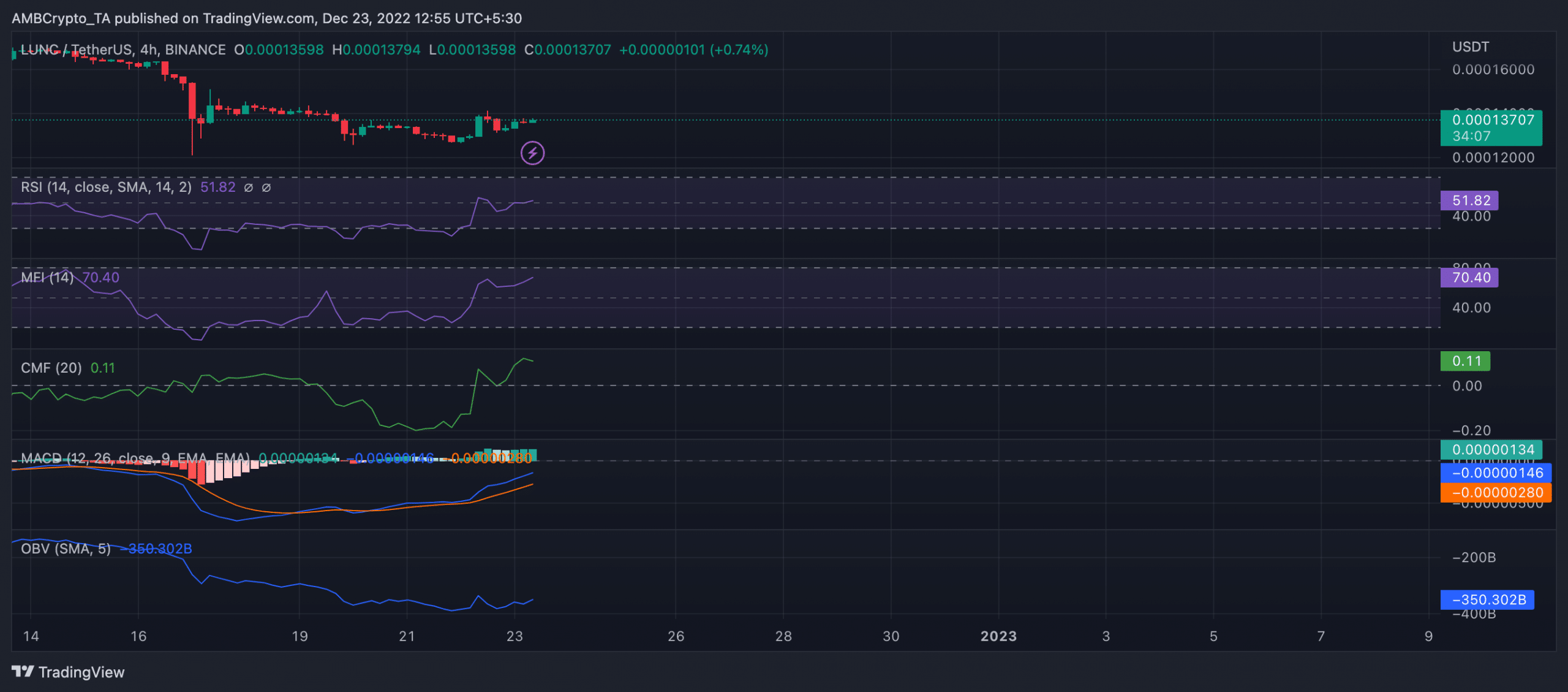This screenshot has width=1568, height=692.
Task: Click the first RSI empty-value symbol
Action: (x=248, y=188)
